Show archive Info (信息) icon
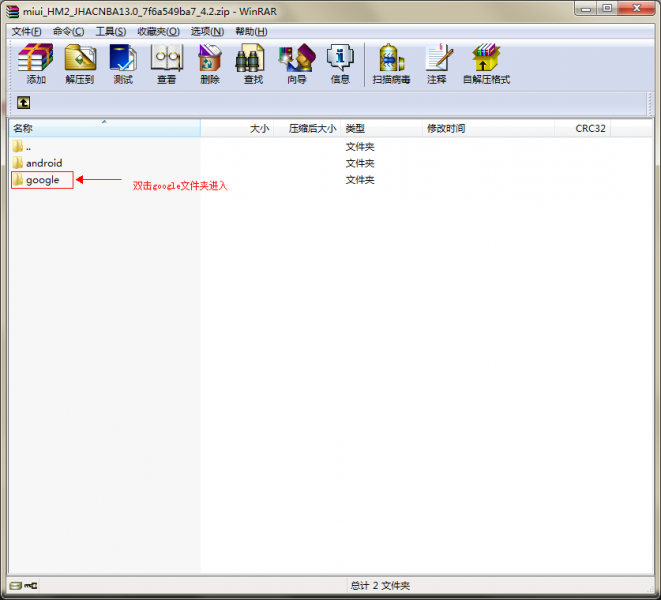Image resolution: width=661 pixels, height=600 pixels. pos(340,64)
